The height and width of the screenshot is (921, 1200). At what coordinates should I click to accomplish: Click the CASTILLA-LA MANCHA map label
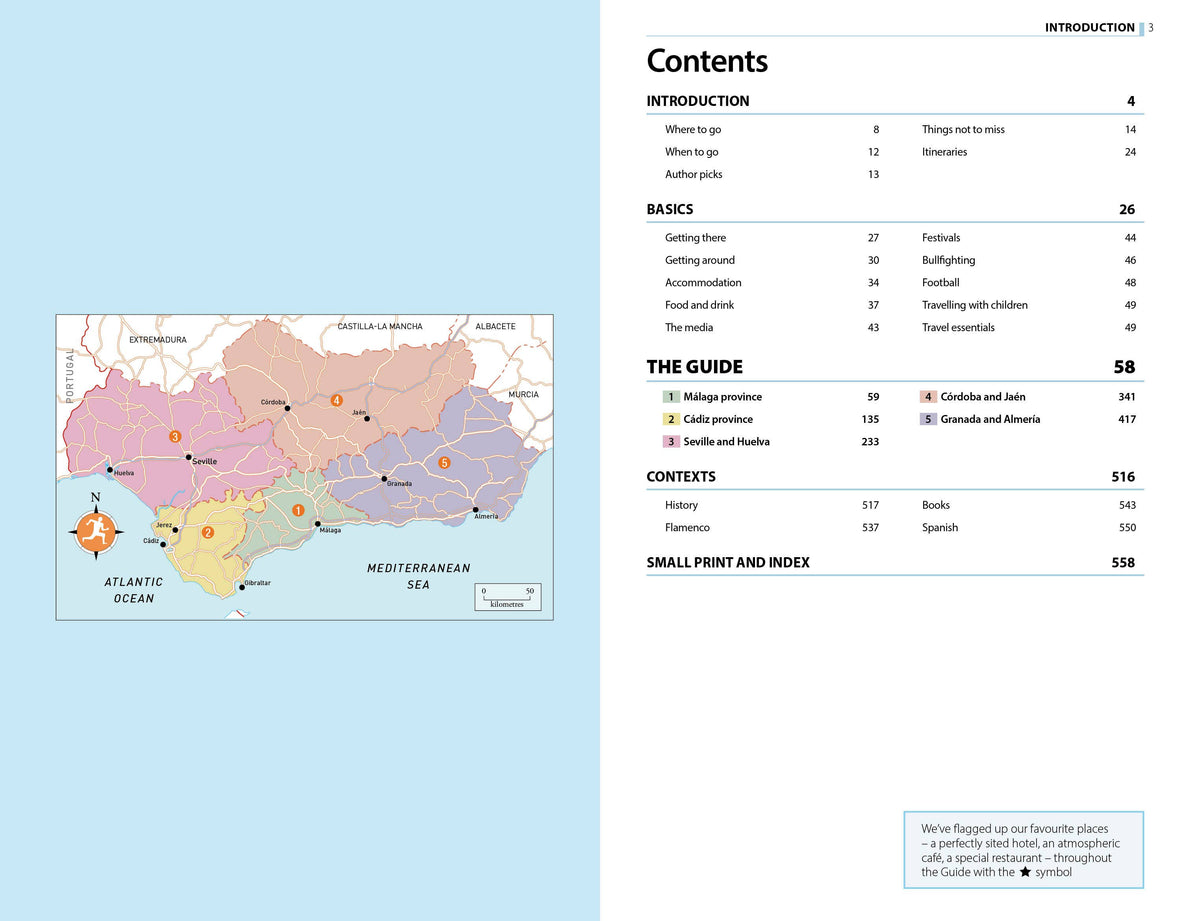click(x=380, y=327)
